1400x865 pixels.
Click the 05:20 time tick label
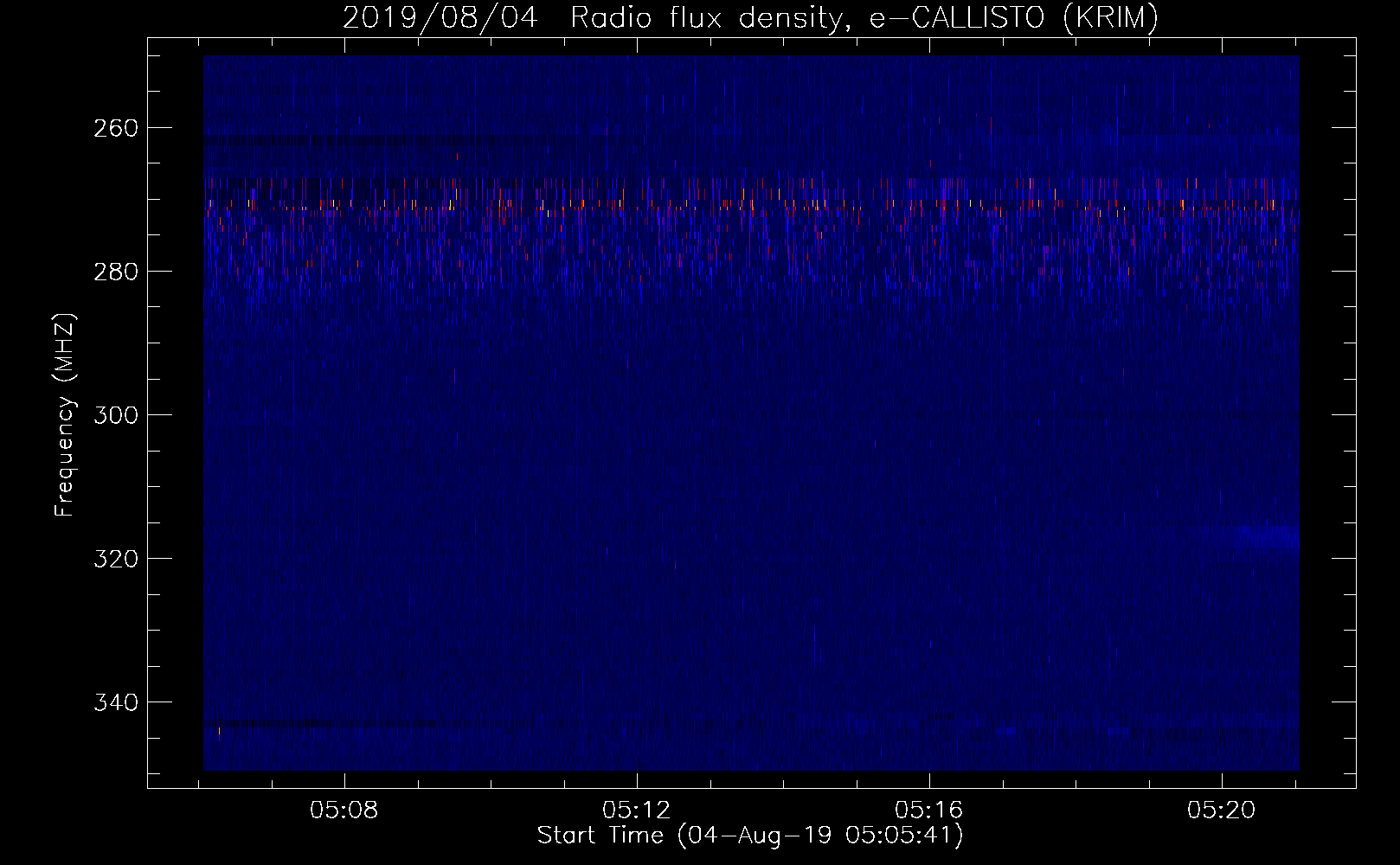point(1222,811)
